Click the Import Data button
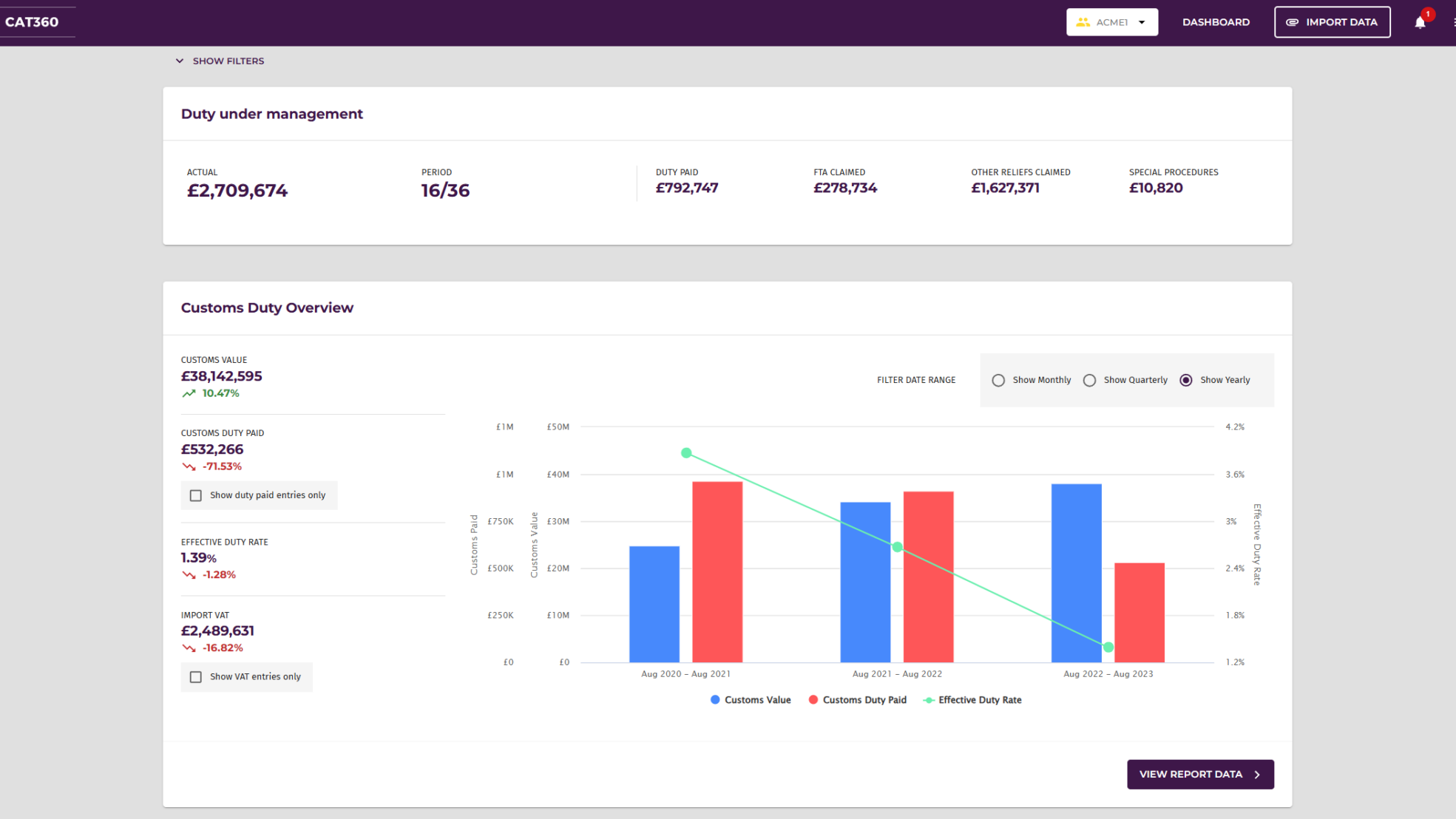The height and width of the screenshot is (819, 1456). (1332, 22)
